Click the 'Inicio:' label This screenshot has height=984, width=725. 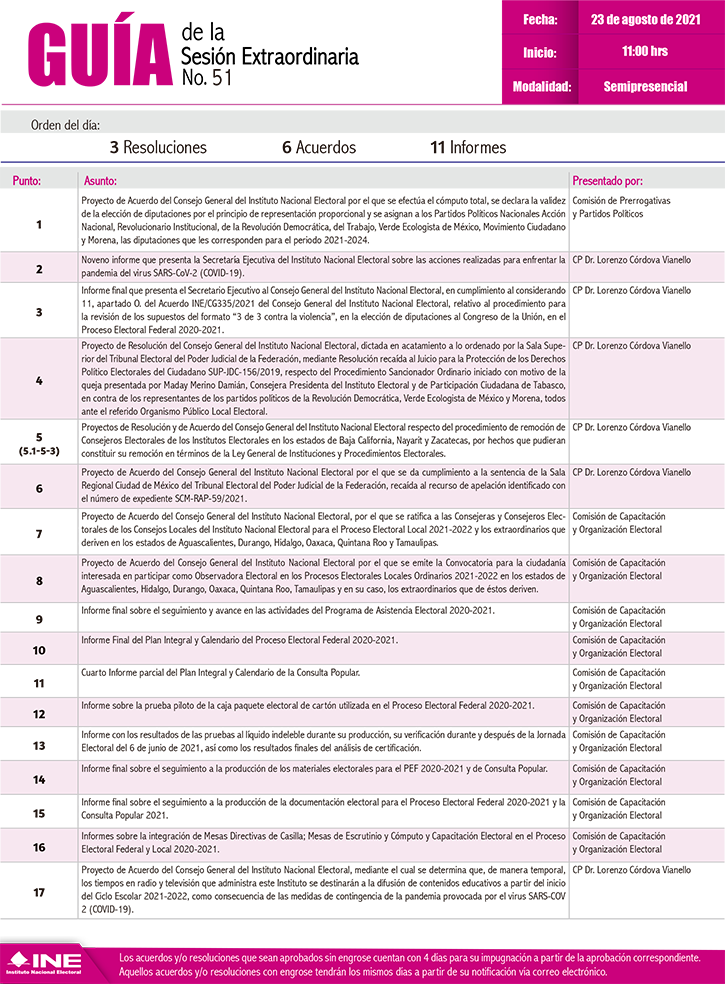540,53
